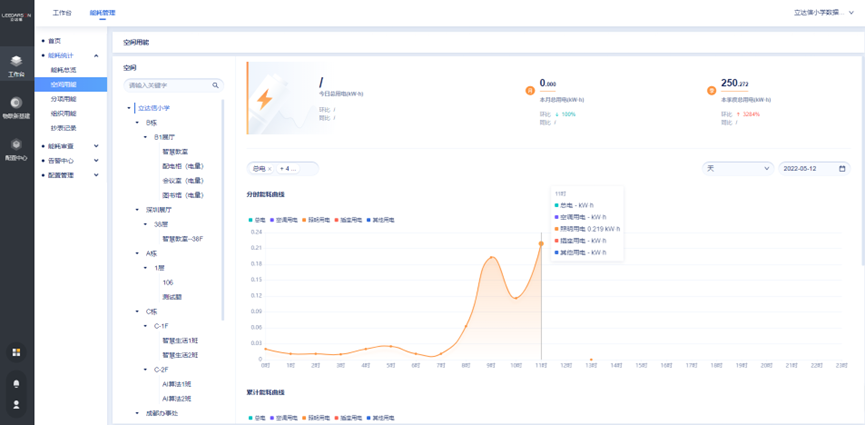
Task: Toggle 空调用电 series in chart legend
Action: coord(286,219)
